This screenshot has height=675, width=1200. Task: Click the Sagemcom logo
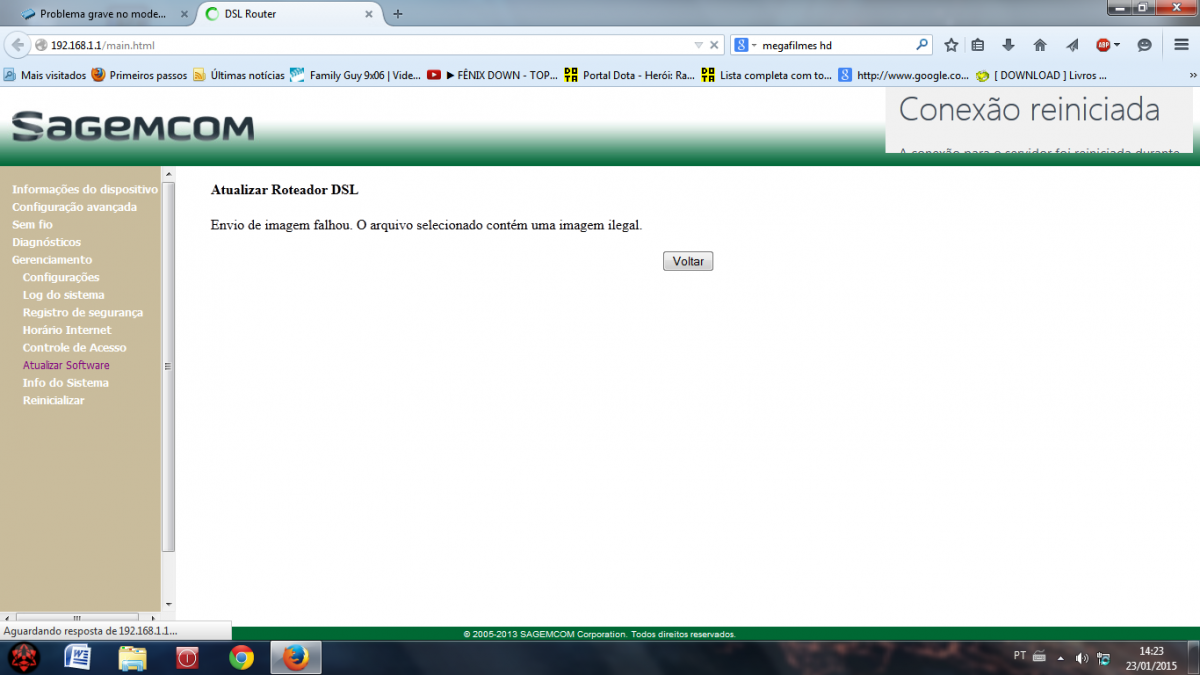[x=133, y=127]
